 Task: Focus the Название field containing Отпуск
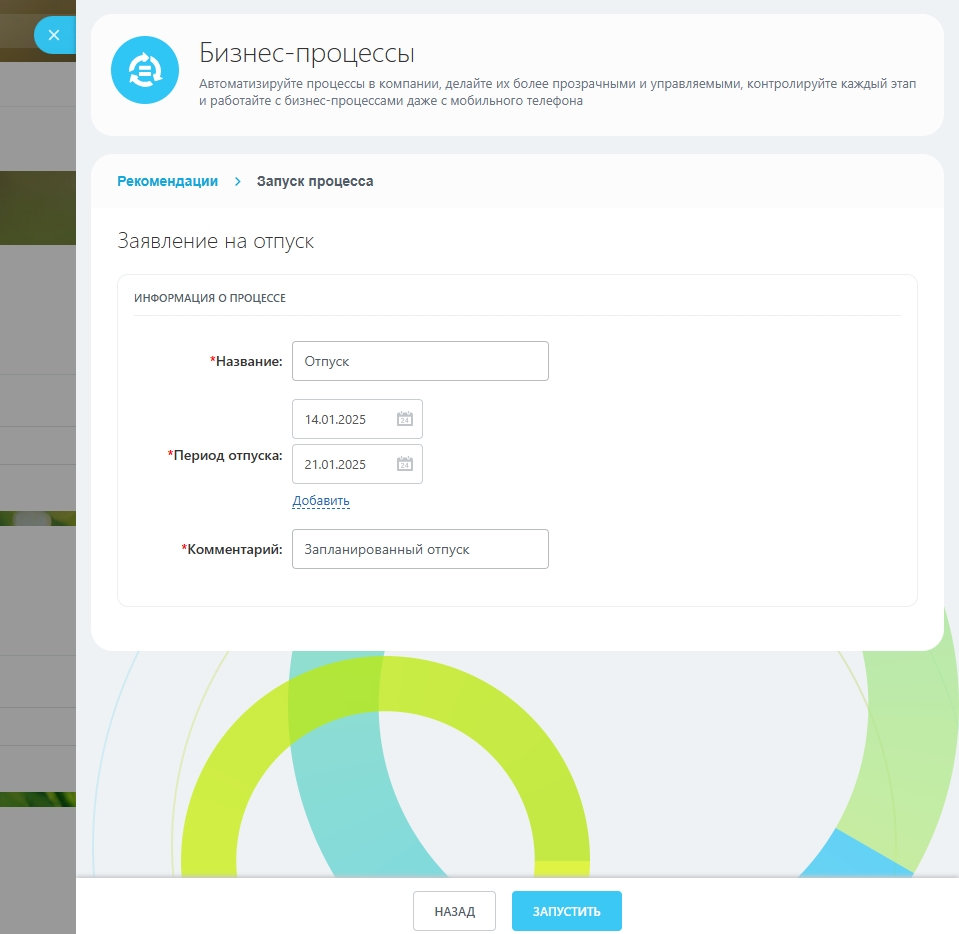[x=420, y=361]
